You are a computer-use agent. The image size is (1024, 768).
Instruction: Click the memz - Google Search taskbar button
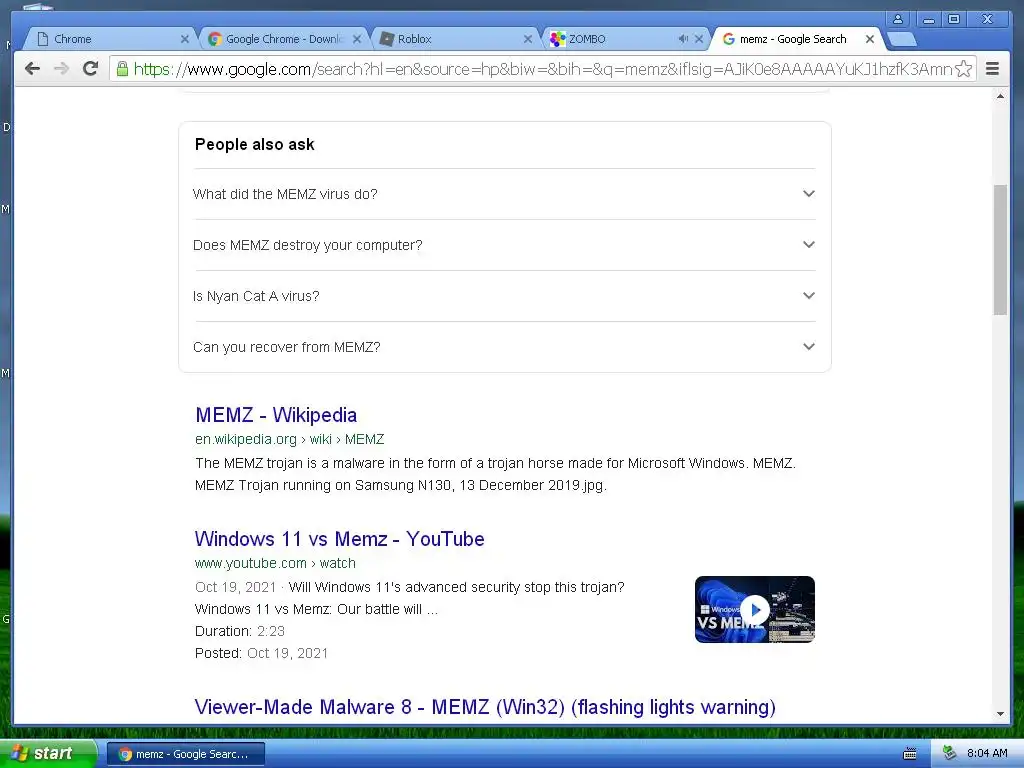(185, 754)
